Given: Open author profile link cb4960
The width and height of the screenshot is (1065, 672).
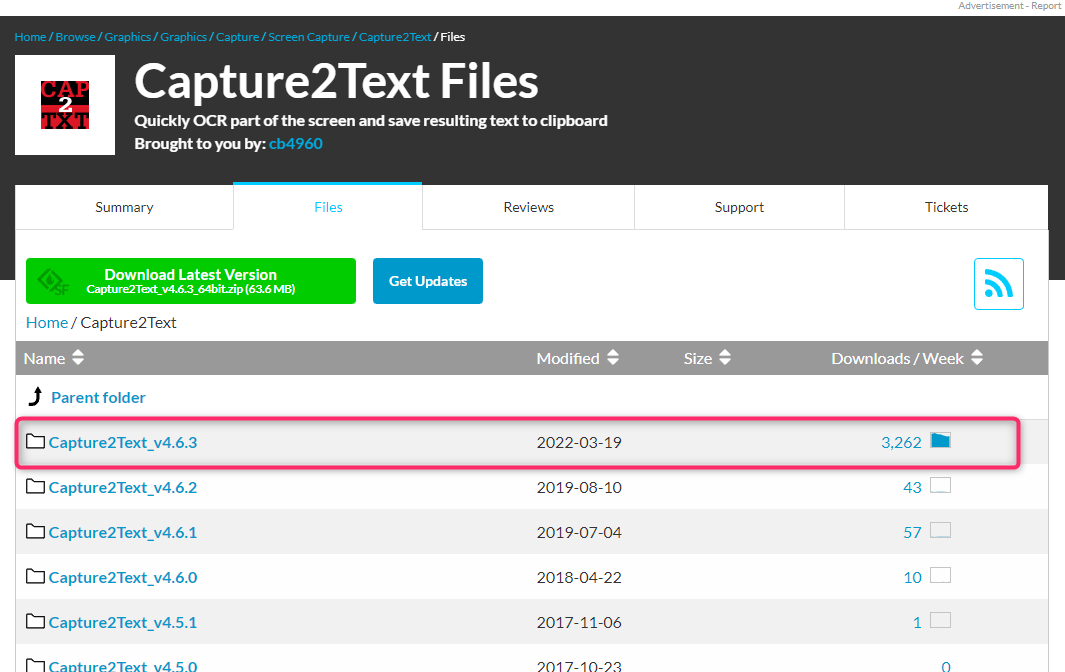Looking at the screenshot, I should [x=296, y=143].
